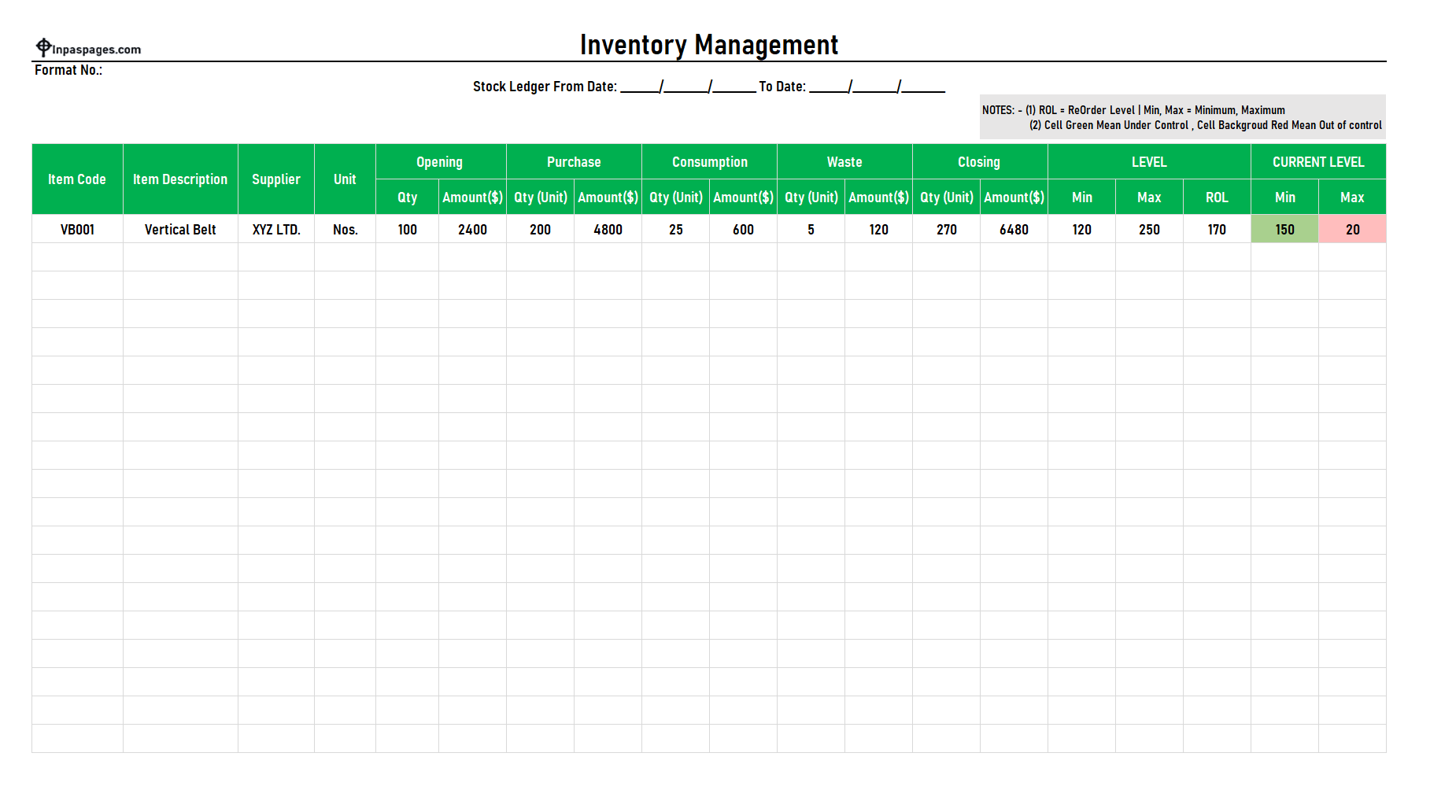The image size is (1456, 812).
Task: Select consumption quantity cell 25
Action: click(x=675, y=229)
